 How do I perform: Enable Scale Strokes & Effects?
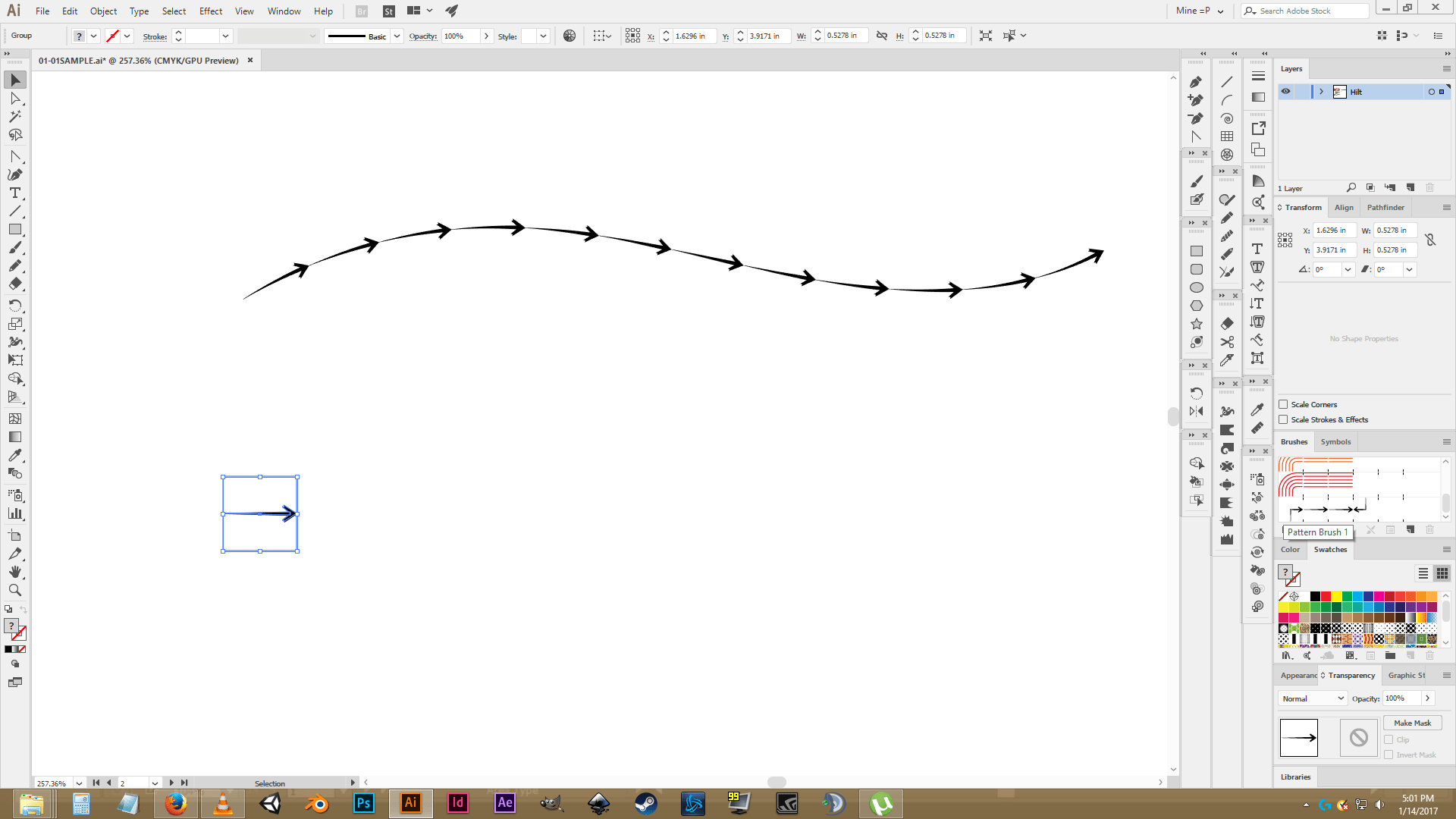tap(1282, 419)
